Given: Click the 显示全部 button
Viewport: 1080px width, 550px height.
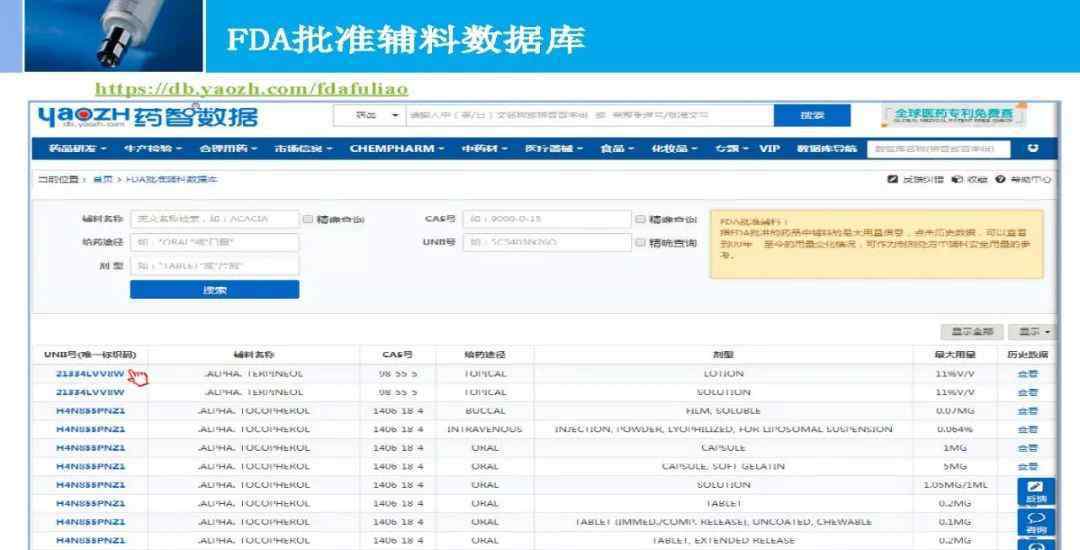Looking at the screenshot, I should (972, 332).
